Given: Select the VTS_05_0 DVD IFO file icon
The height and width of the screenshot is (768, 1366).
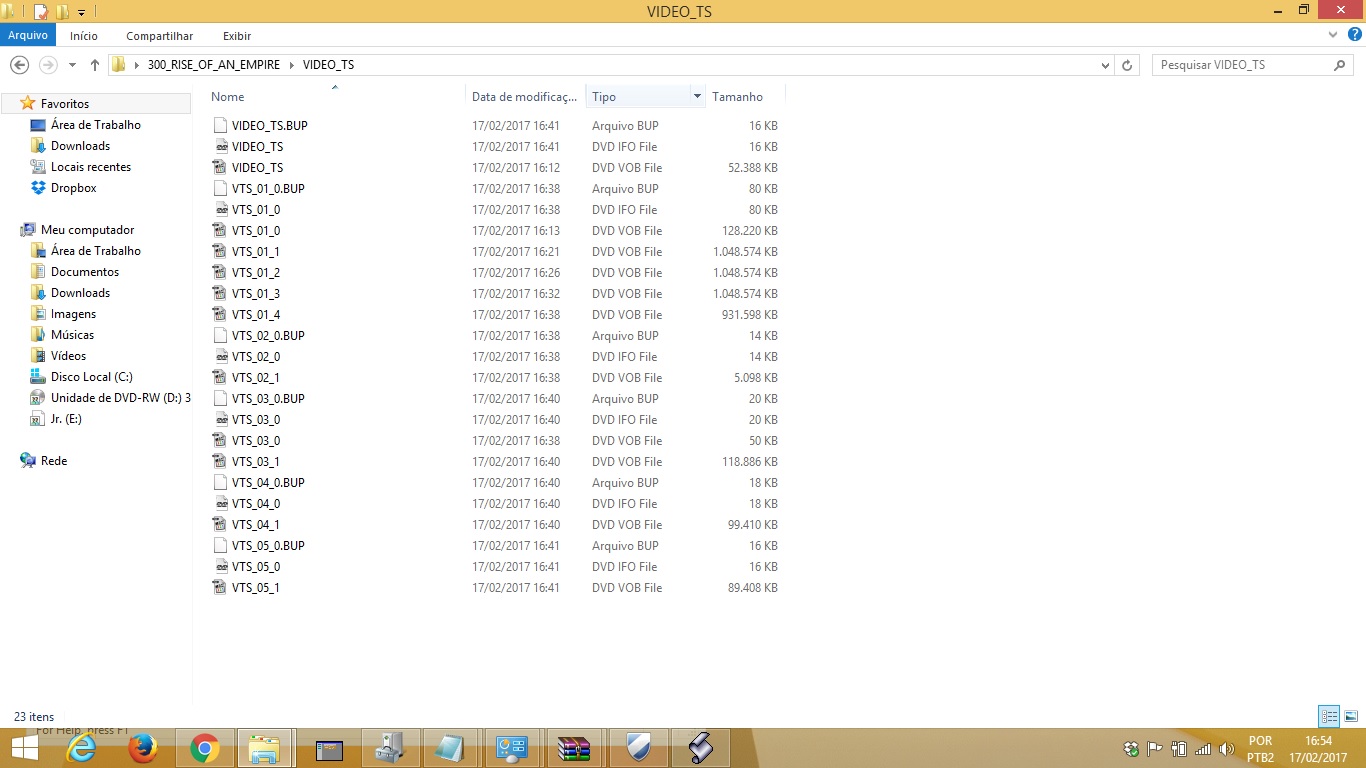Looking at the screenshot, I should (x=221, y=567).
